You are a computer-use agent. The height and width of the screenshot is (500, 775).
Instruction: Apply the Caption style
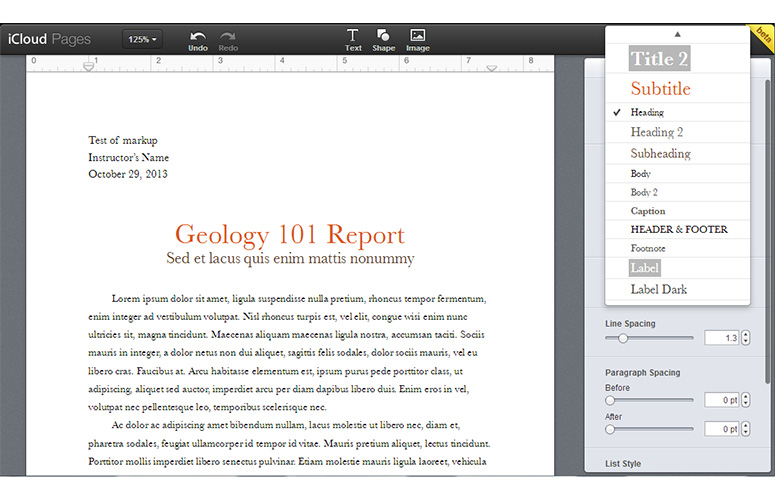pos(678,211)
